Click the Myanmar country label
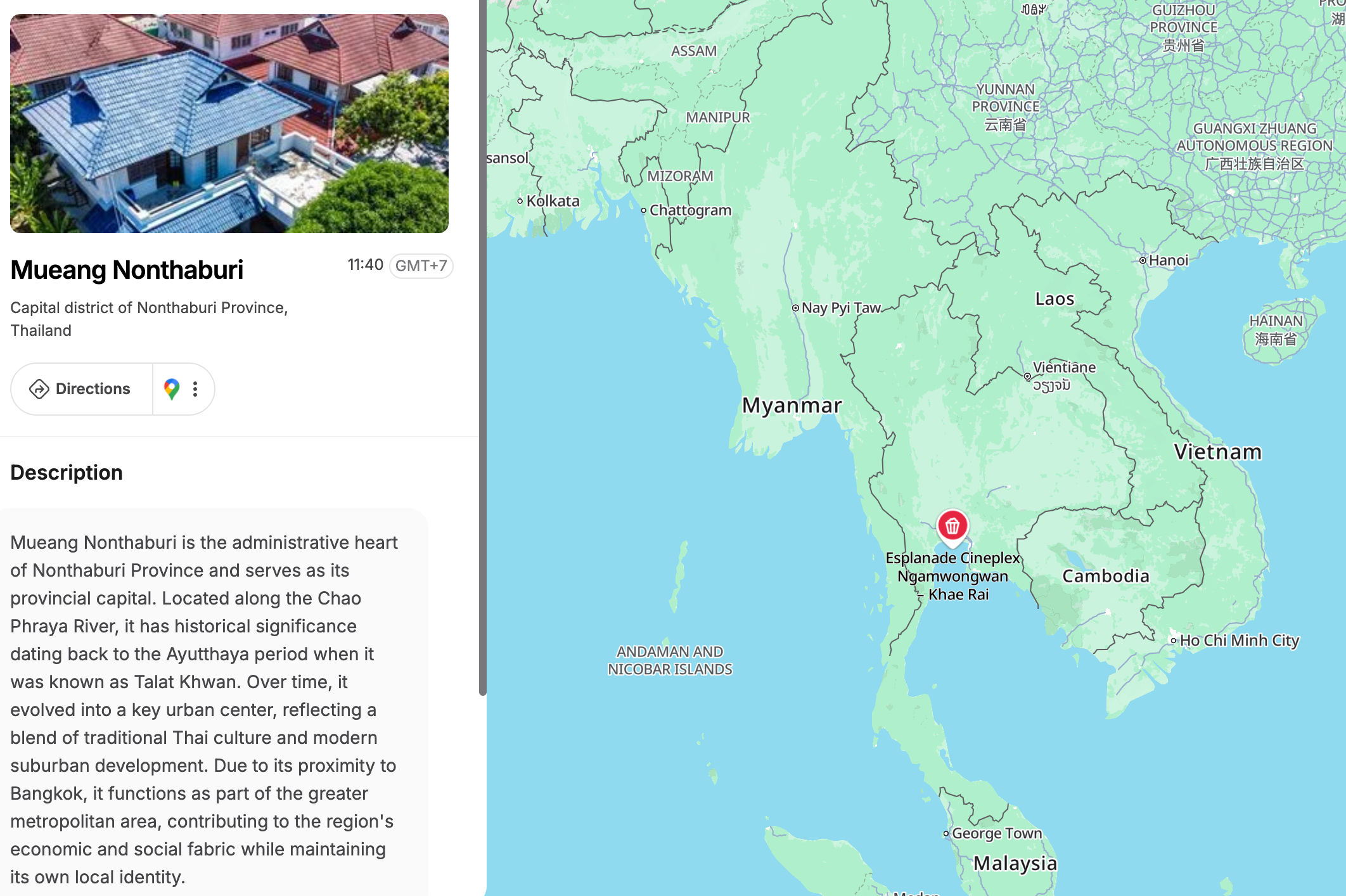The image size is (1346, 896). point(792,405)
